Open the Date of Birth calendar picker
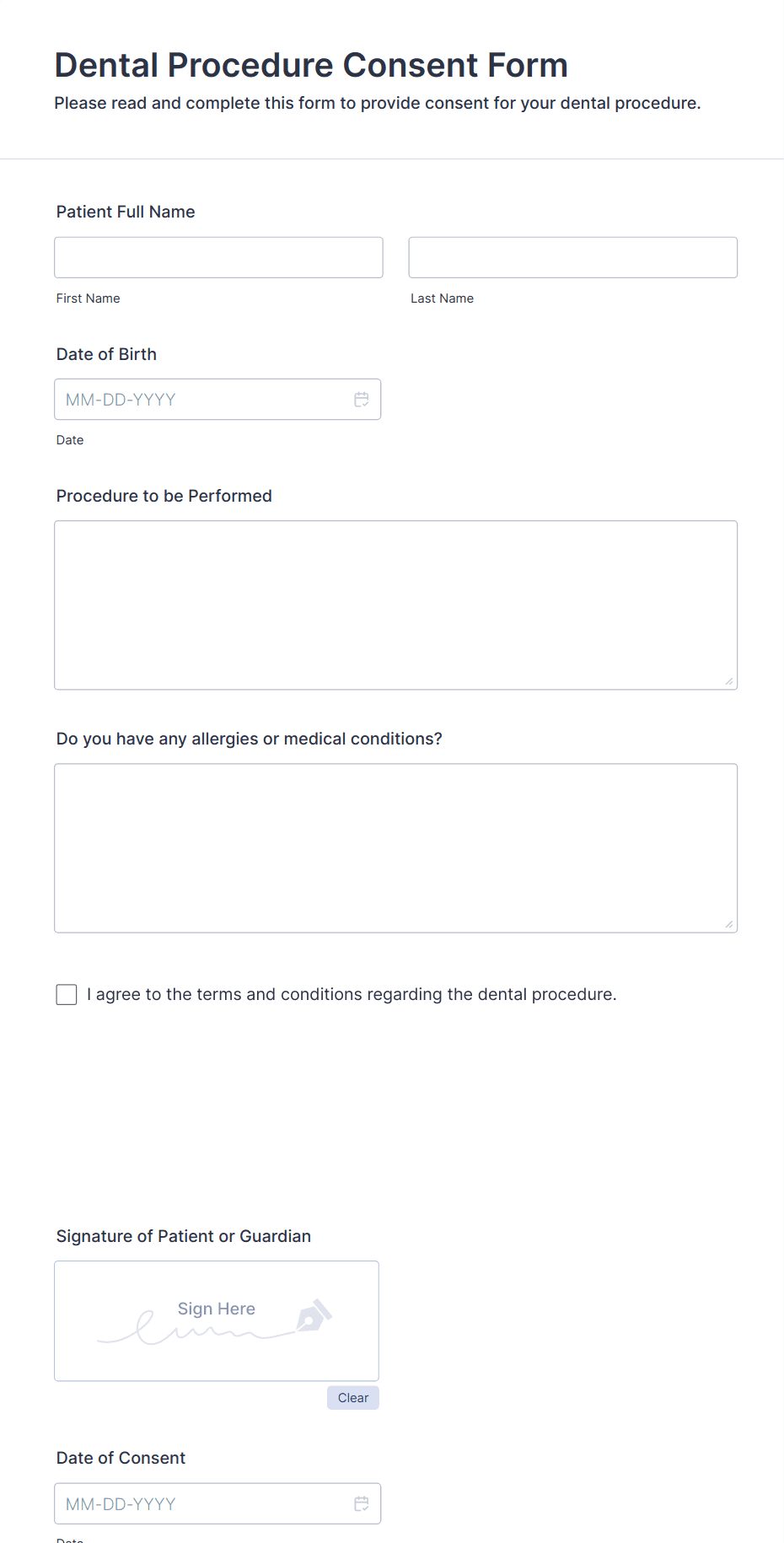 pyautogui.click(x=362, y=399)
